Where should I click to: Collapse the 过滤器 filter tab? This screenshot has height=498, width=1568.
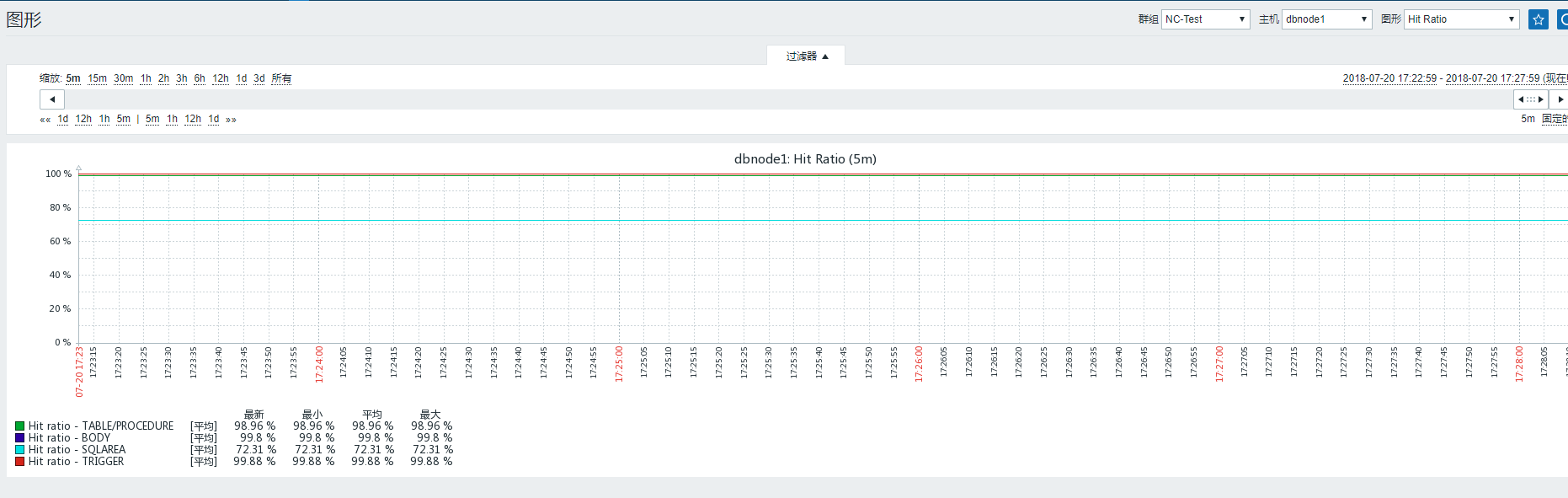[806, 56]
